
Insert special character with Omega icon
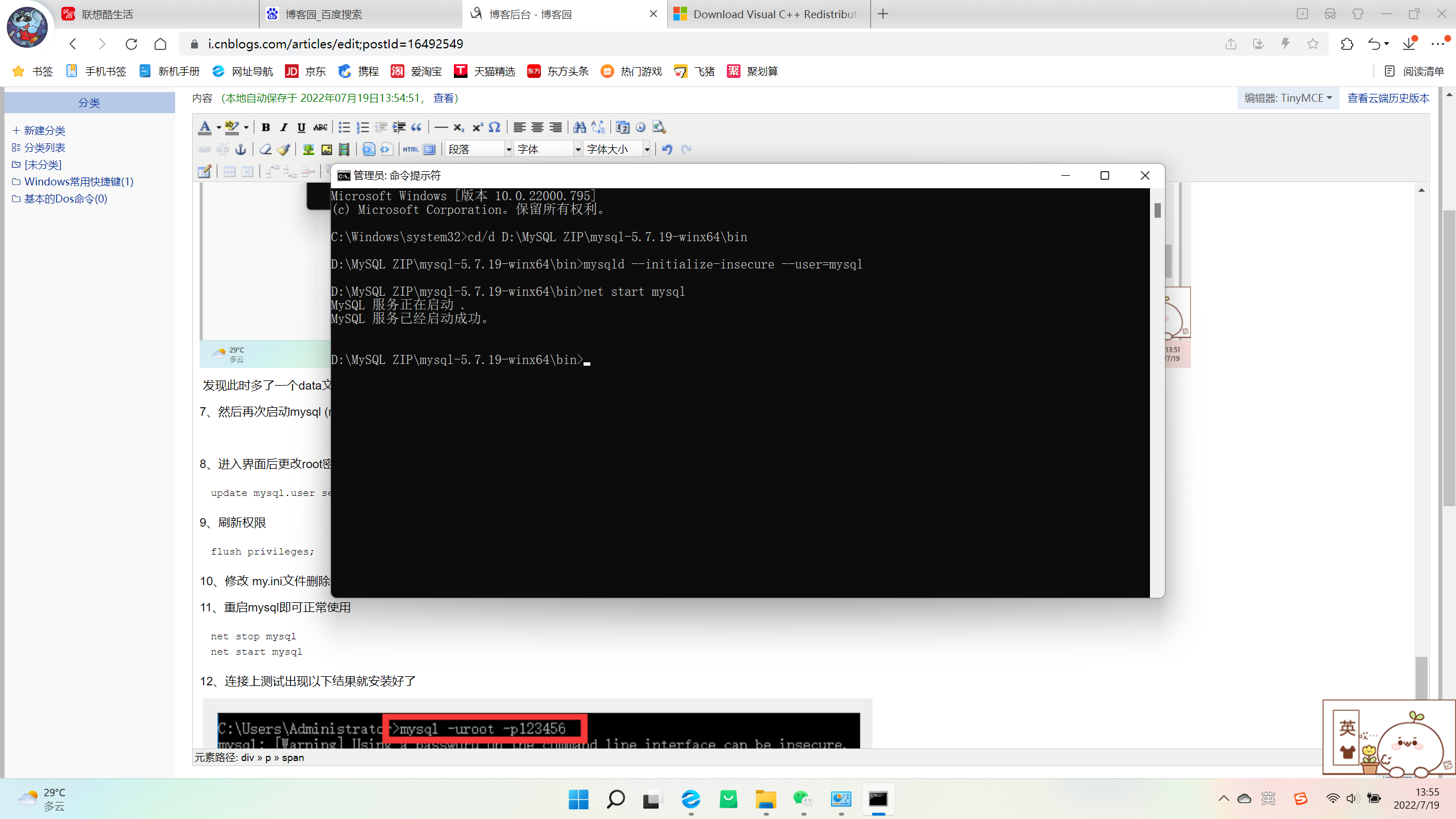[494, 127]
